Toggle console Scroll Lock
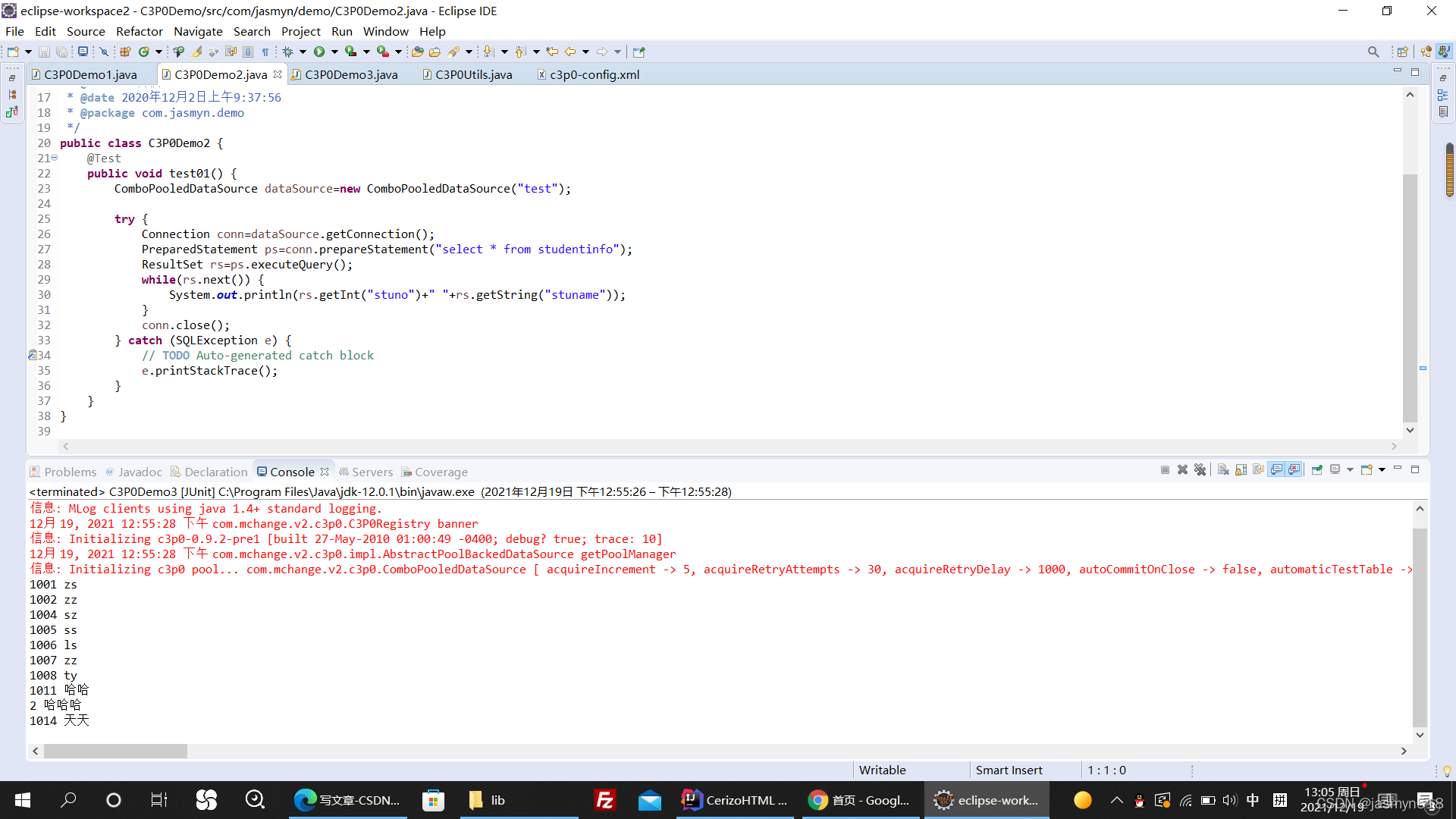 (1241, 470)
